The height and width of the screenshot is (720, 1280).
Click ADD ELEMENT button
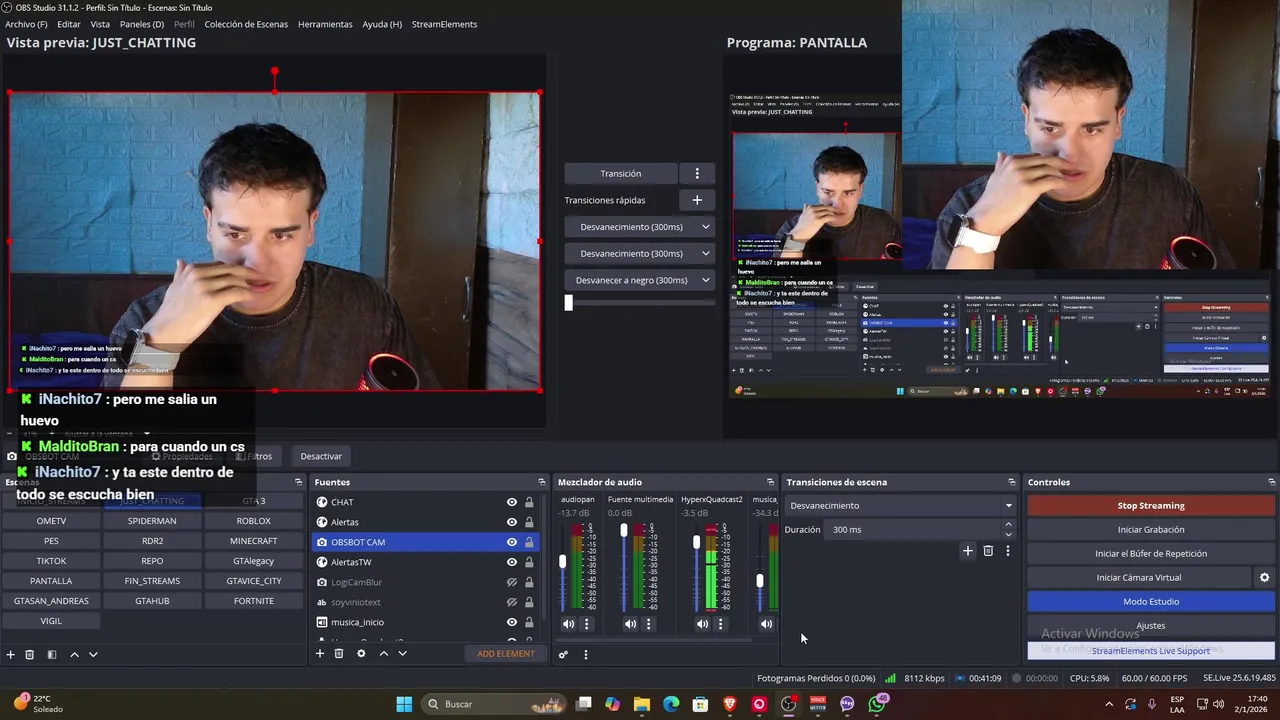506,654
